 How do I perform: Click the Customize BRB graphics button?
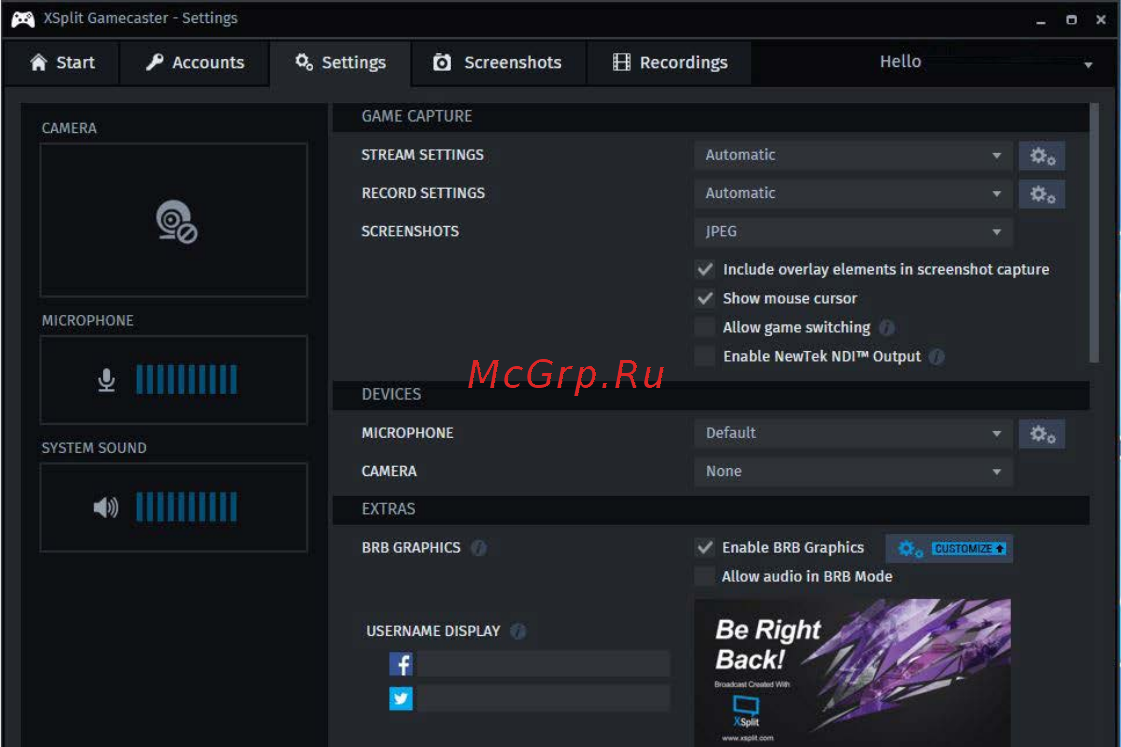coord(949,549)
